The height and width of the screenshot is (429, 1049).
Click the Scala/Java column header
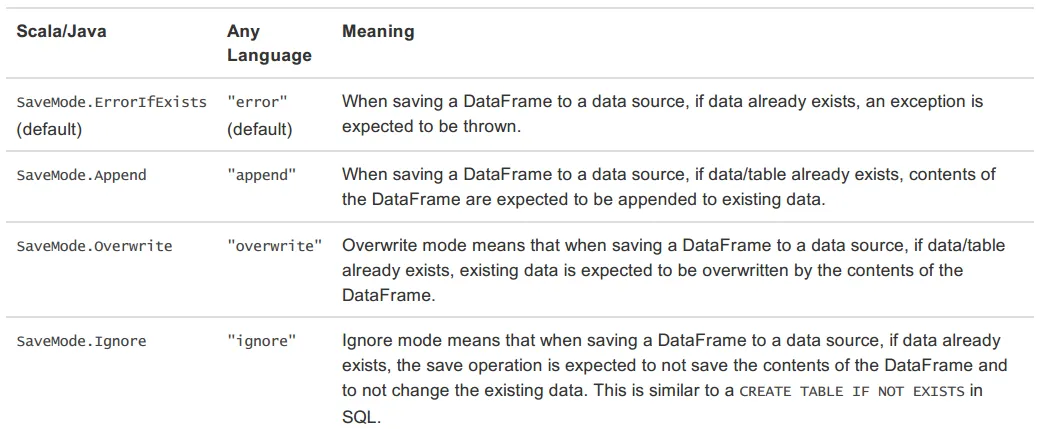pos(61,31)
